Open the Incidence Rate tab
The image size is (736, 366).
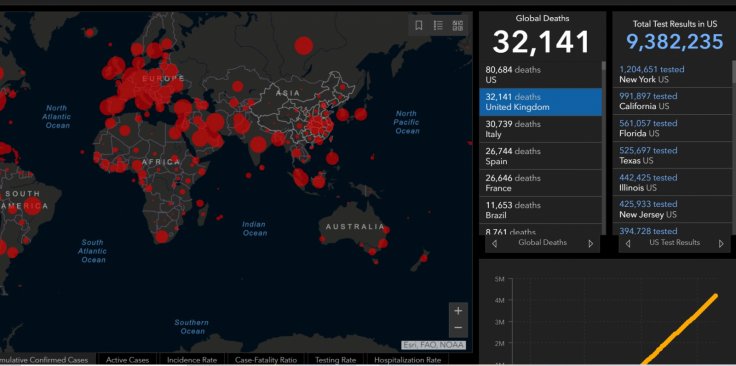[x=192, y=360]
